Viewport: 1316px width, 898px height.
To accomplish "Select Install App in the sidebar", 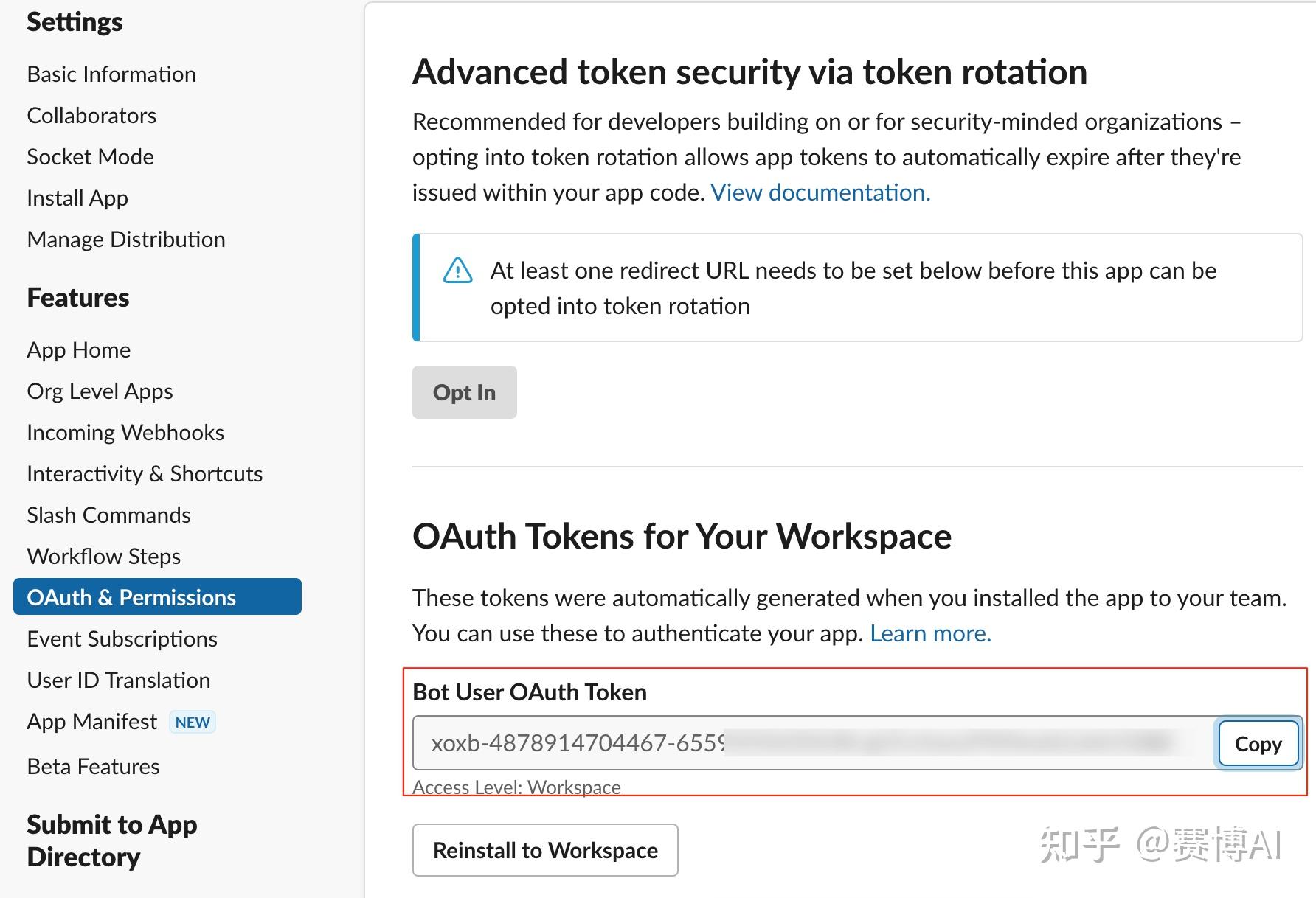I will [x=77, y=198].
